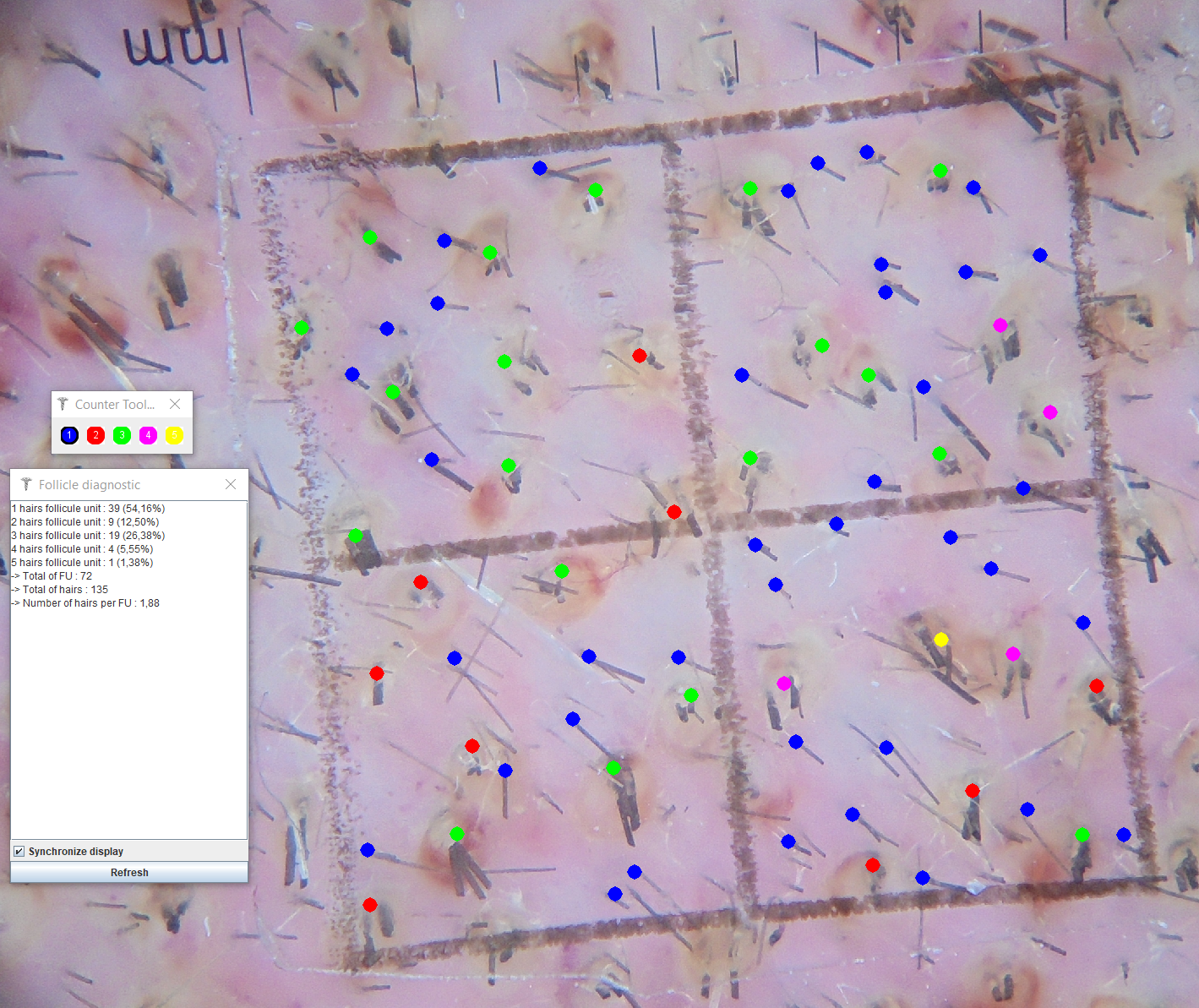The width and height of the screenshot is (1199, 1008).
Task: Close the Follicle diagnostic panel
Action: (231, 484)
